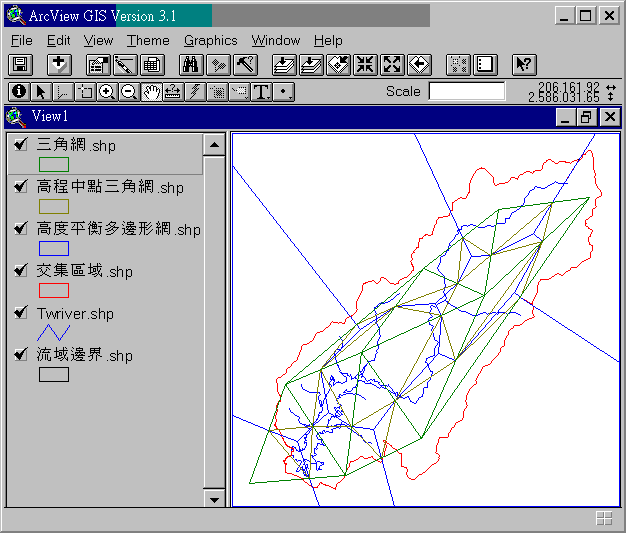Viewport: 626px width, 533px height.
Task: Click the Find binoculars icon
Action: [x=191, y=64]
